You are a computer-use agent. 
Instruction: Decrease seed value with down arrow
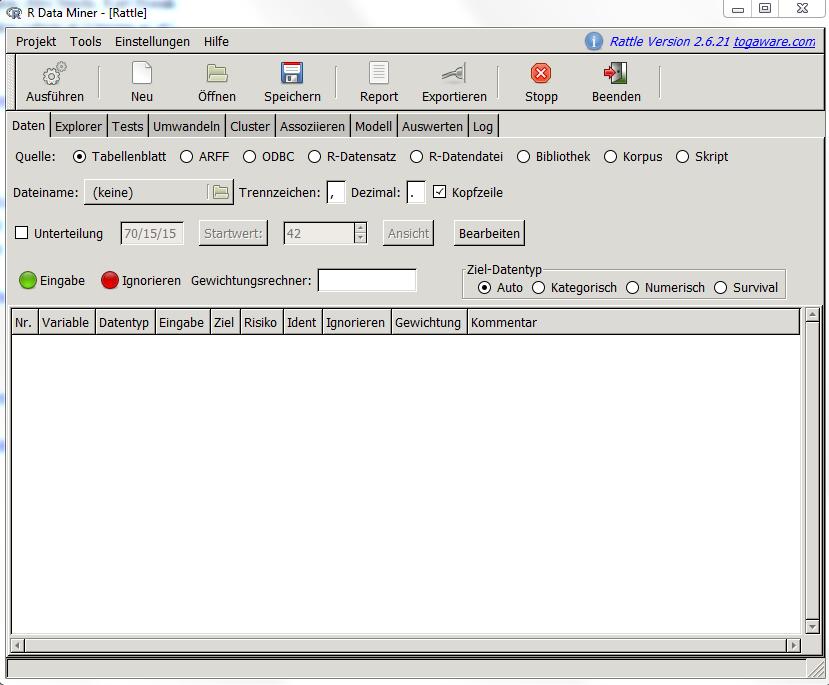360,238
